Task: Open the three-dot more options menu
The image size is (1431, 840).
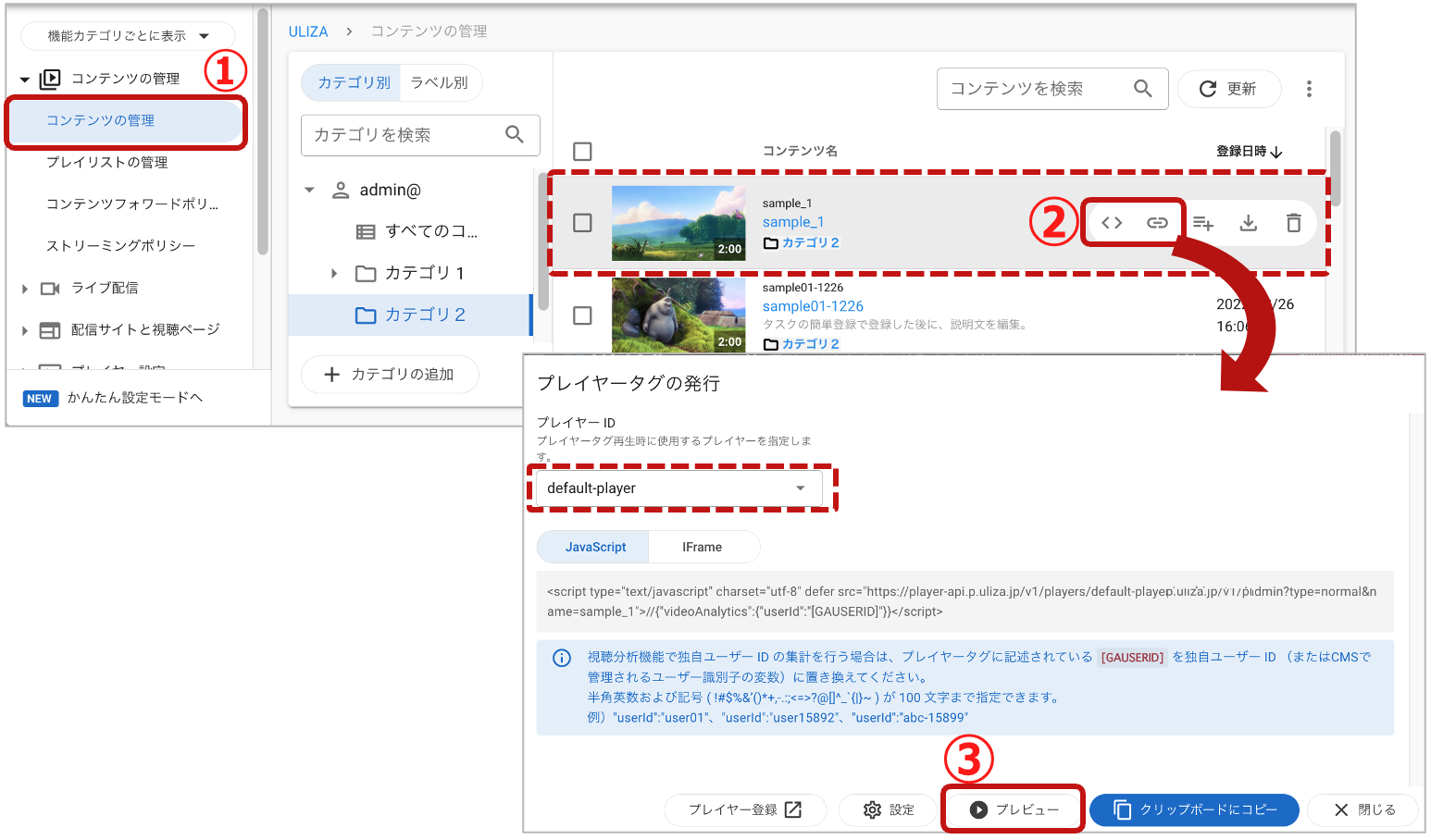Action: 1309,89
